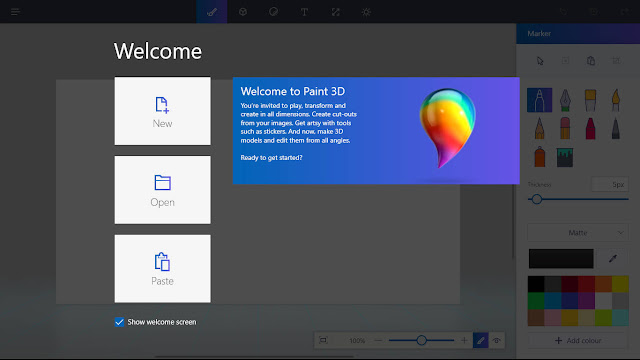
Task: Open the 3D shapes tool
Action: (x=243, y=12)
